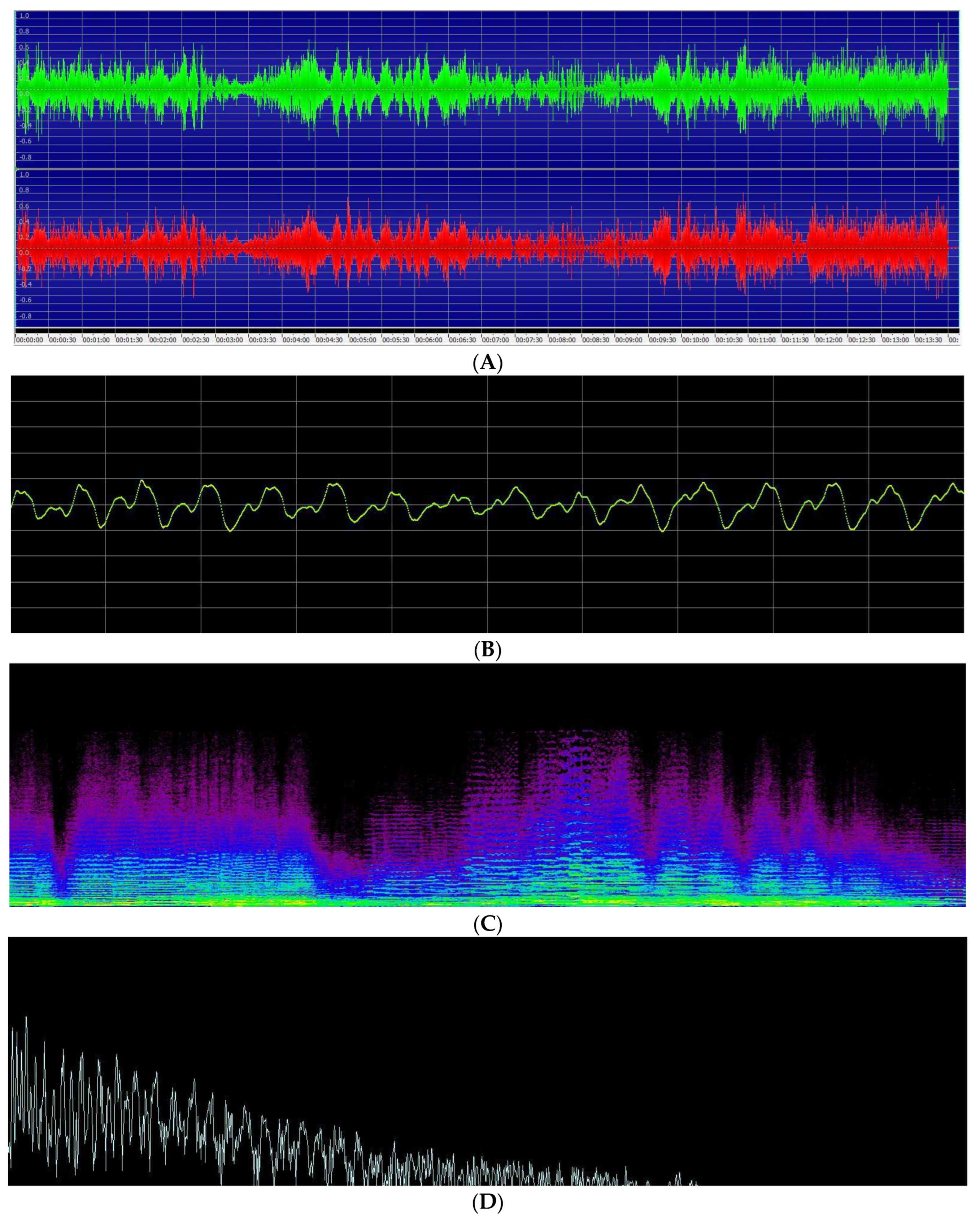Jump to the 00:04:00 ruler mark
Viewport: 980px width, 1222px height.
(297, 341)
